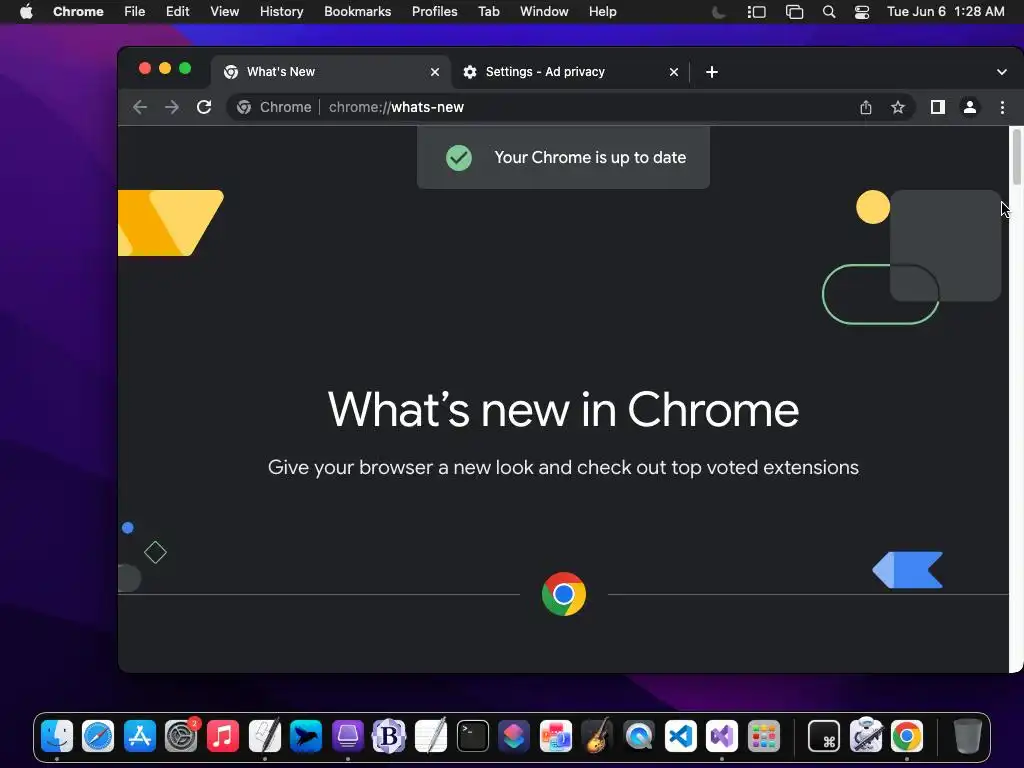The image size is (1024, 768).
Task: Open a new tab with plus button
Action: coord(712,72)
